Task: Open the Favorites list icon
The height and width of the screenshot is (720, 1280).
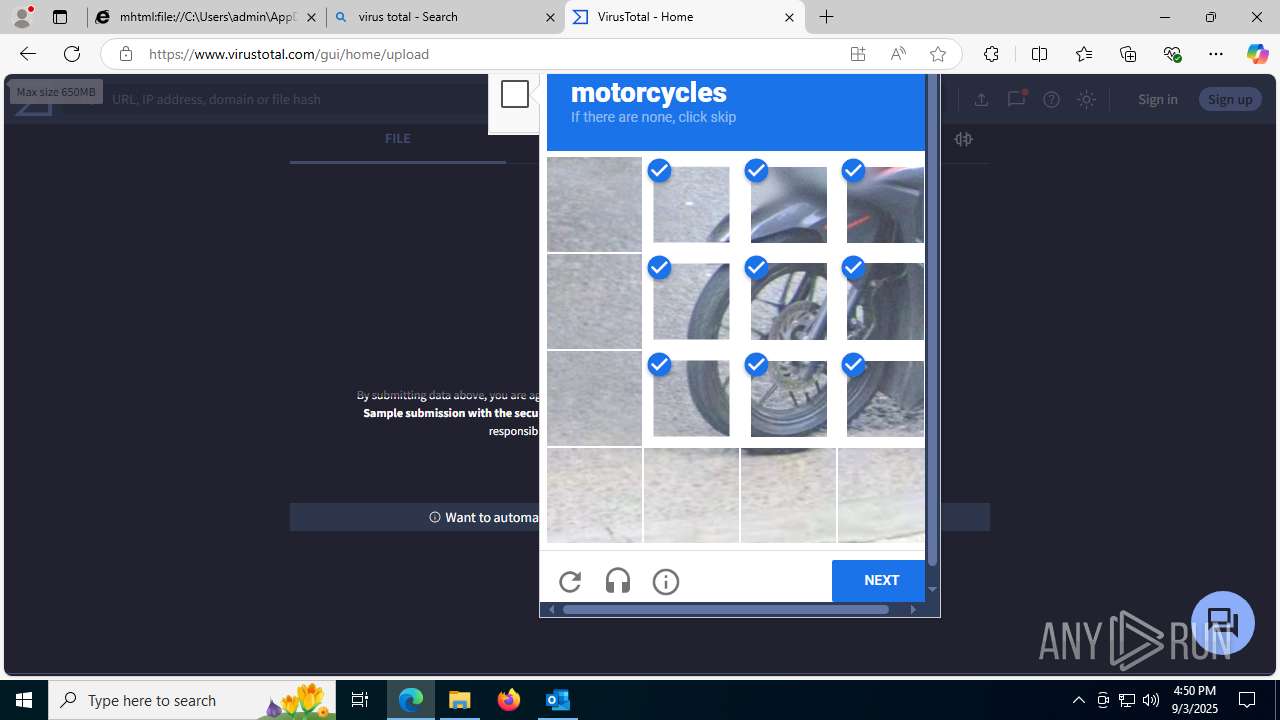Action: click(x=1083, y=54)
